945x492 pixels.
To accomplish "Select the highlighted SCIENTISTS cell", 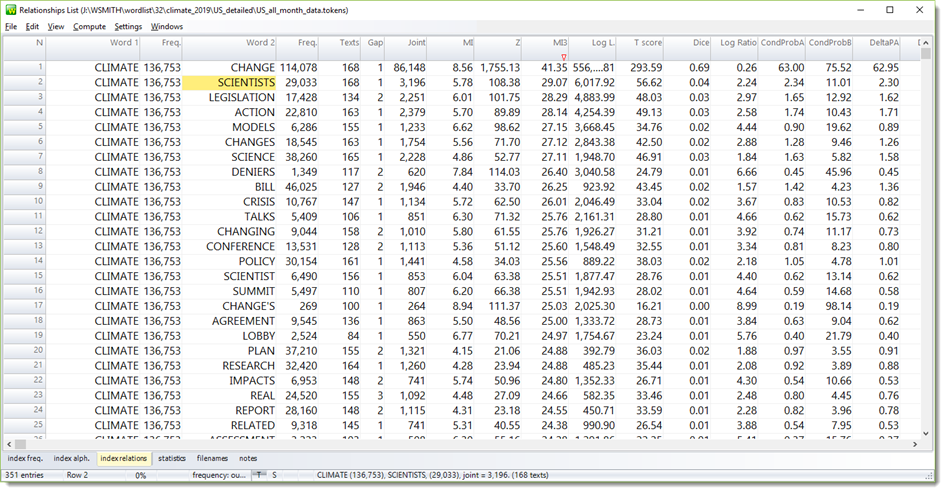I will pyautogui.click(x=229, y=83).
